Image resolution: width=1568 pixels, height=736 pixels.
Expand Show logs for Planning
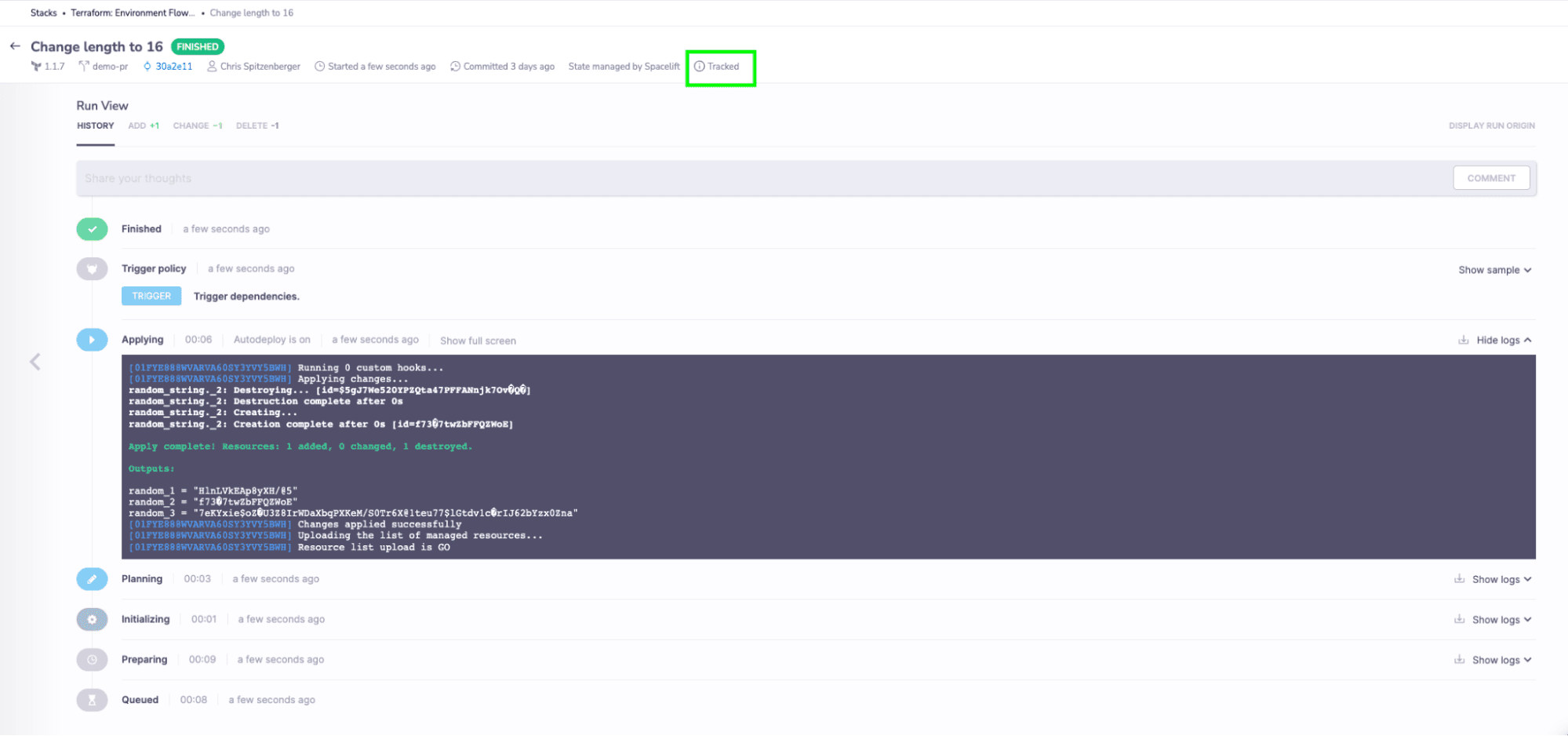[1501, 580]
